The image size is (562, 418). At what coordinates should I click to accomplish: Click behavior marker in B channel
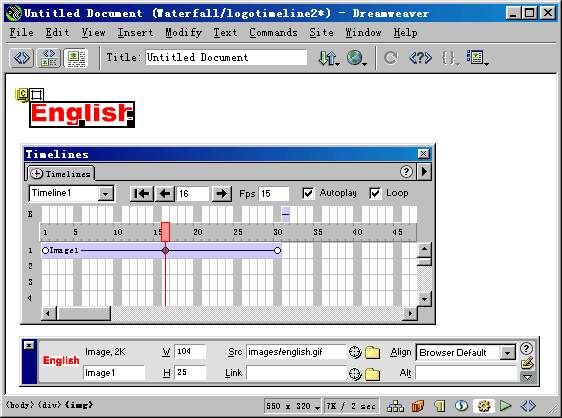click(285, 214)
